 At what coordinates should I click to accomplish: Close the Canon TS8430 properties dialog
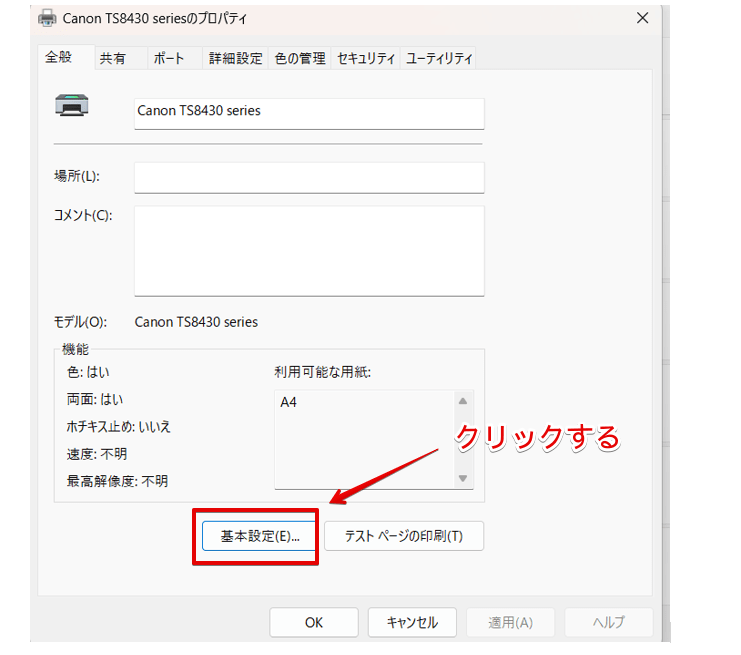(x=642, y=18)
